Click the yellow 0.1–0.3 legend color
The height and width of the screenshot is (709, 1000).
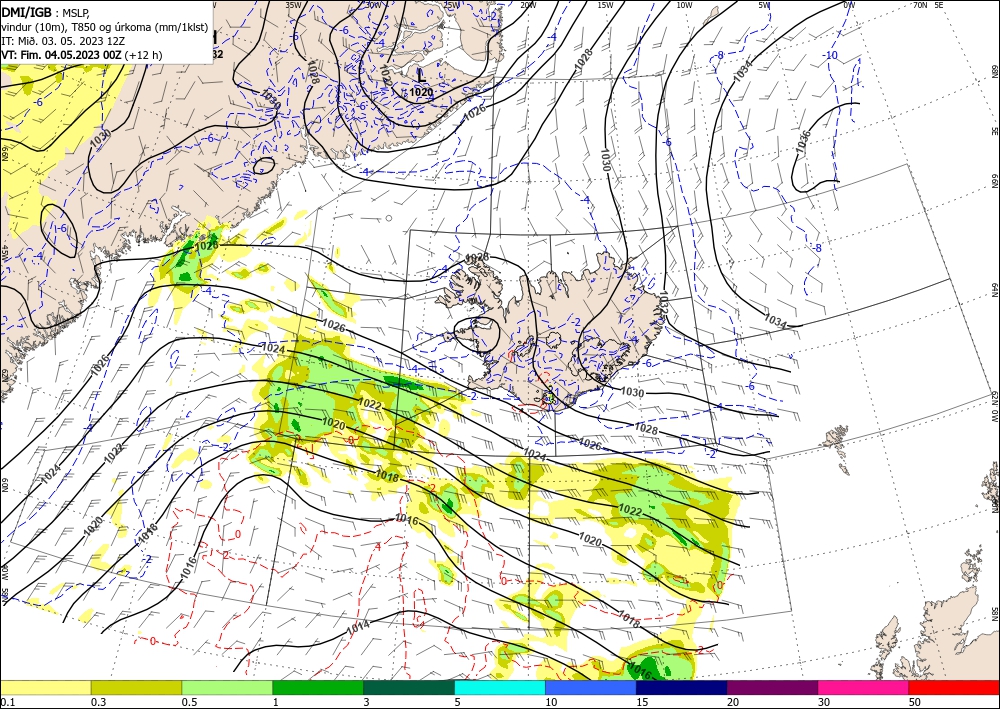pyautogui.click(x=45, y=687)
